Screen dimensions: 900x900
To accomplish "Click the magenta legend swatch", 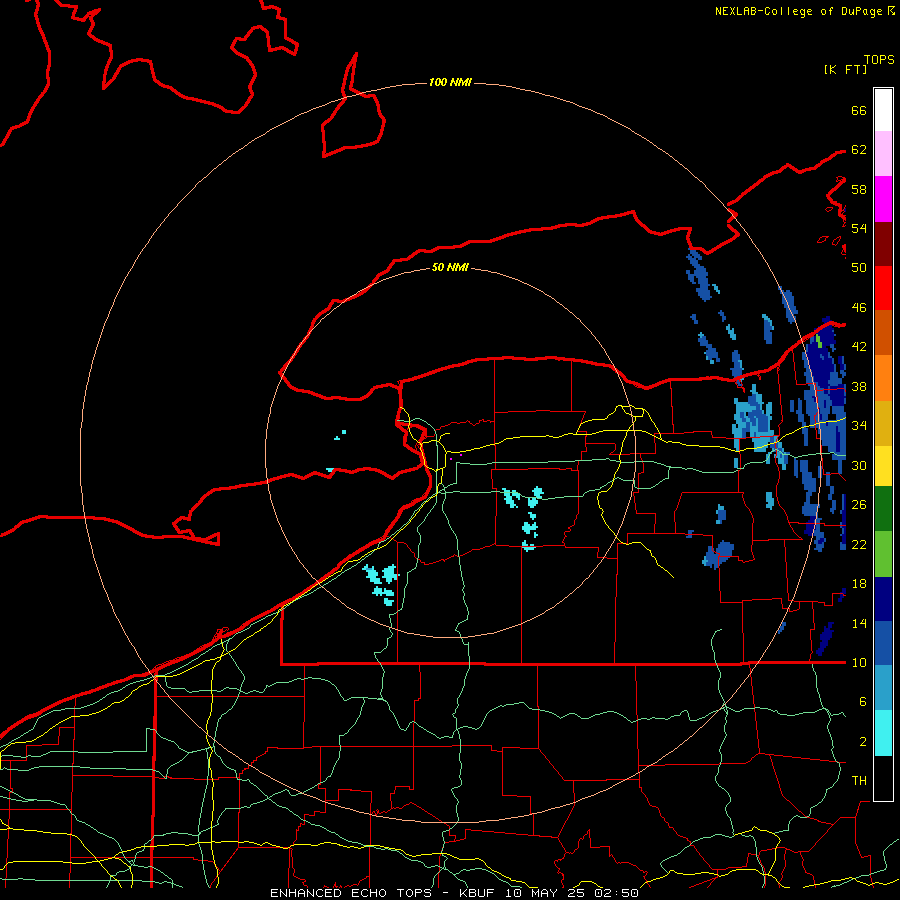I will click(883, 199).
